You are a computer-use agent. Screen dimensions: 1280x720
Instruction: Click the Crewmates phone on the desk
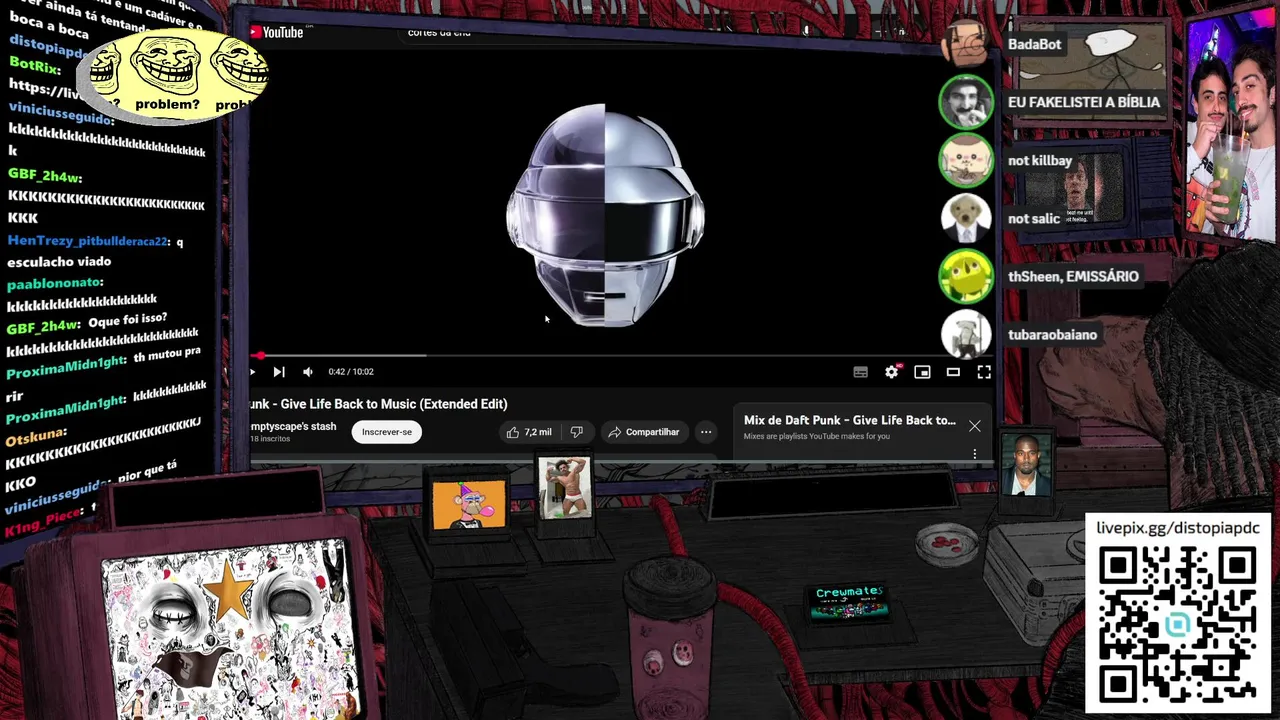849,604
